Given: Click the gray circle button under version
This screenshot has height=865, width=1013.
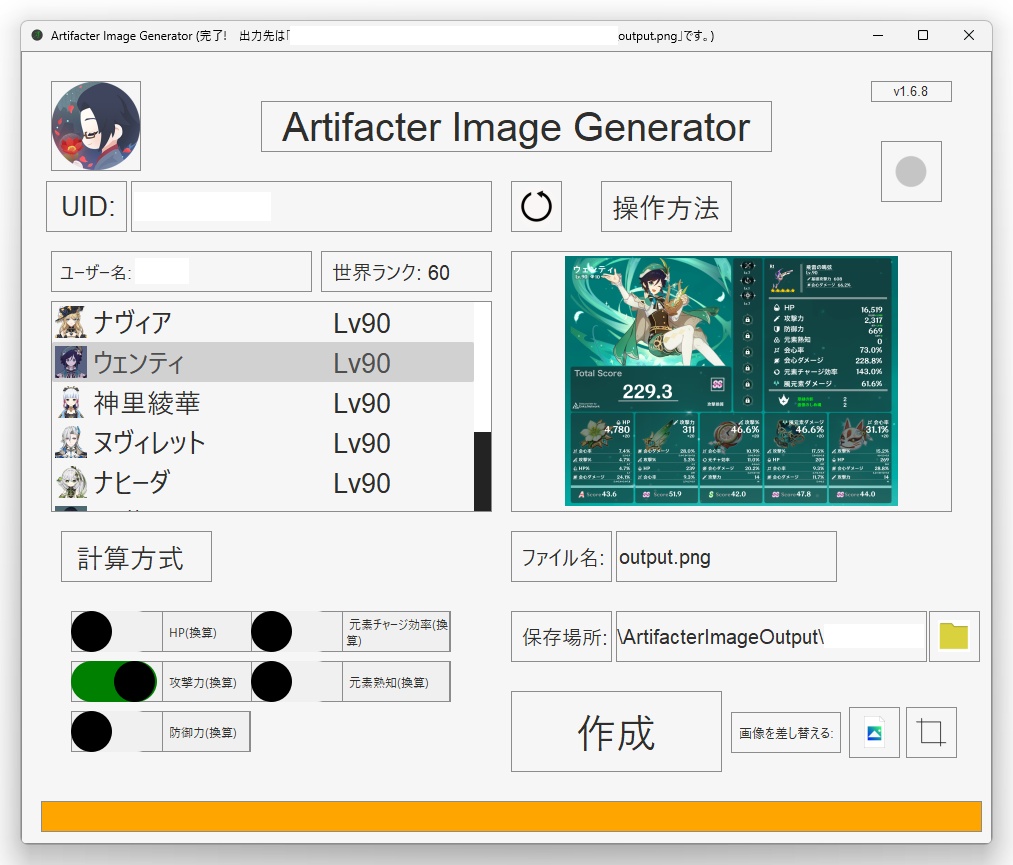Looking at the screenshot, I should point(911,172).
